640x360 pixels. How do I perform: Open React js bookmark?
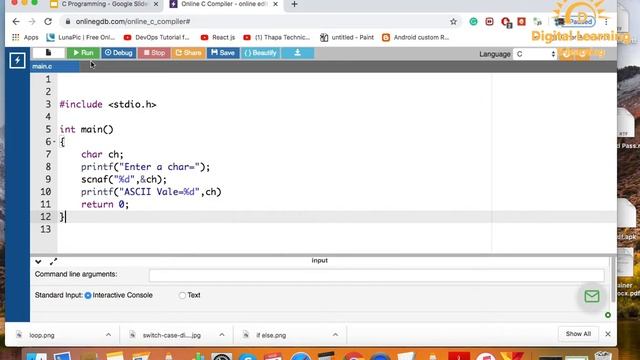click(x=218, y=38)
